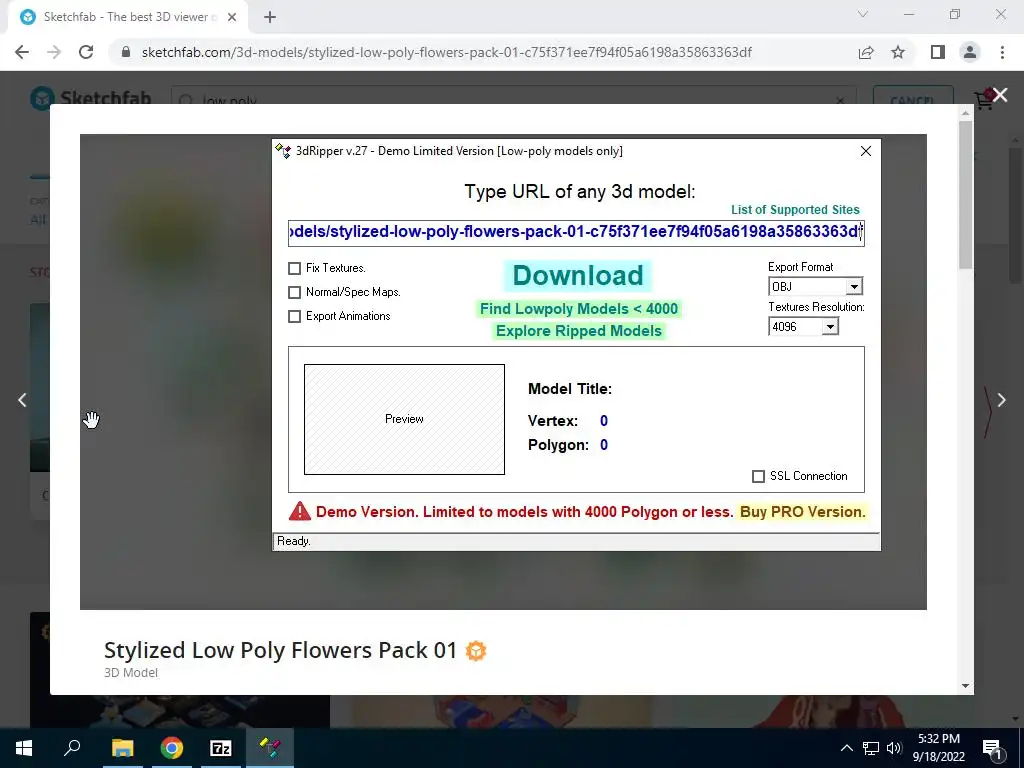Click the Ready status bar text
Image resolution: width=1024 pixels, height=768 pixels.
(x=294, y=541)
